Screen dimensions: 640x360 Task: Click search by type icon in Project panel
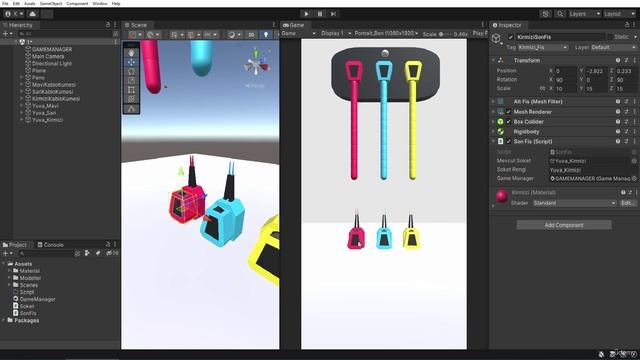tap(87, 253)
